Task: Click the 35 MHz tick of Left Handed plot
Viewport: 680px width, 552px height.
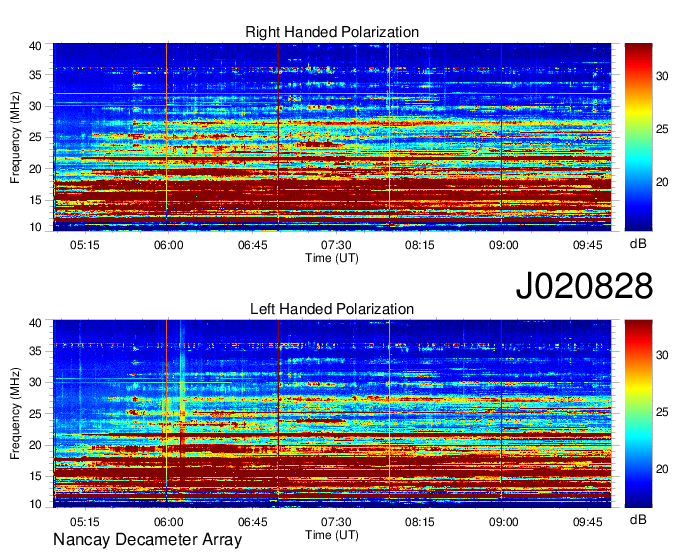Action: (x=35, y=351)
